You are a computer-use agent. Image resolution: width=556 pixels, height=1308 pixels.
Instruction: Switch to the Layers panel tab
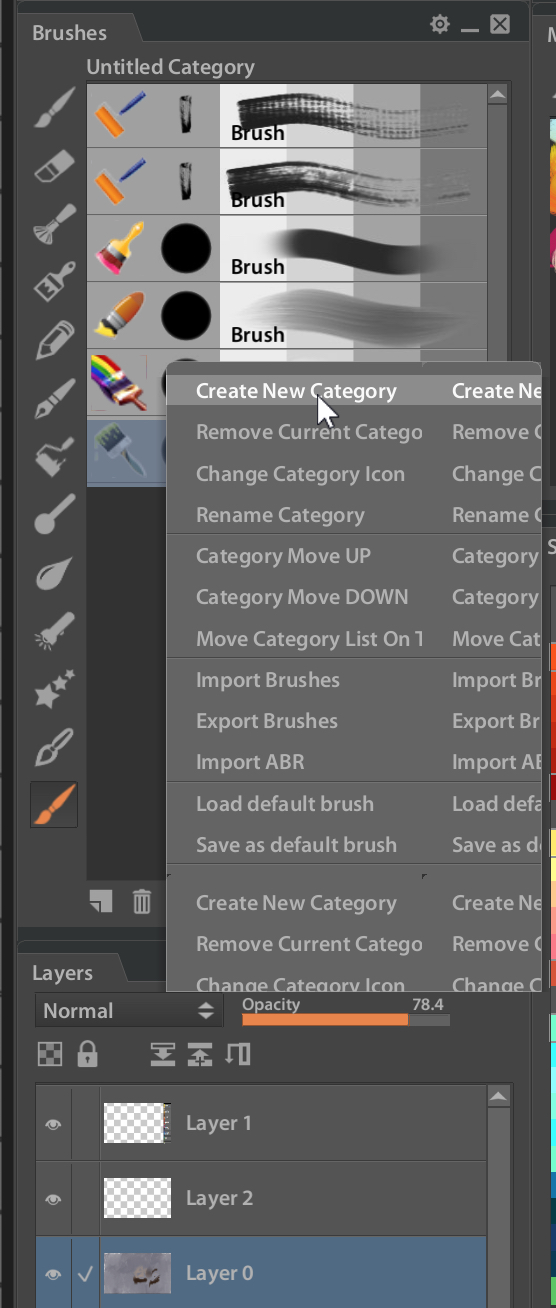point(62,973)
